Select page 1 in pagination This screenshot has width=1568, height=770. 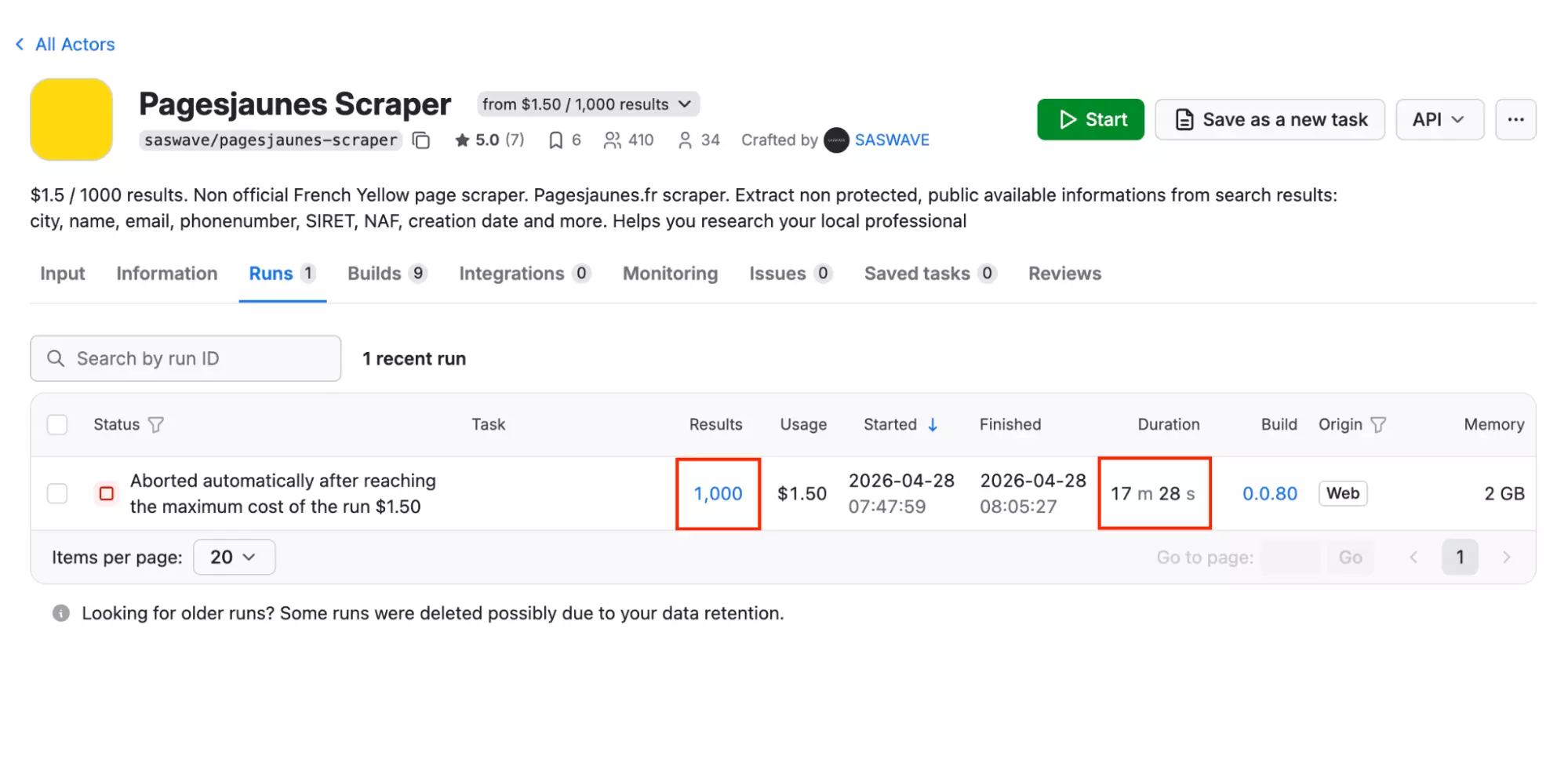pyautogui.click(x=1460, y=558)
